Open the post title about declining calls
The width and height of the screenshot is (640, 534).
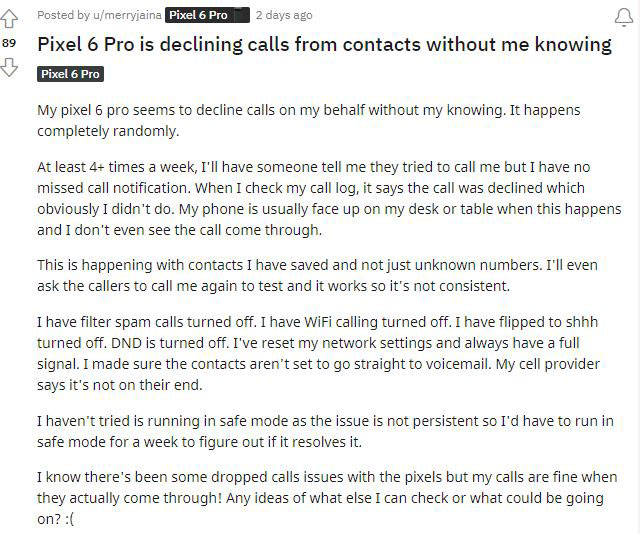point(324,44)
